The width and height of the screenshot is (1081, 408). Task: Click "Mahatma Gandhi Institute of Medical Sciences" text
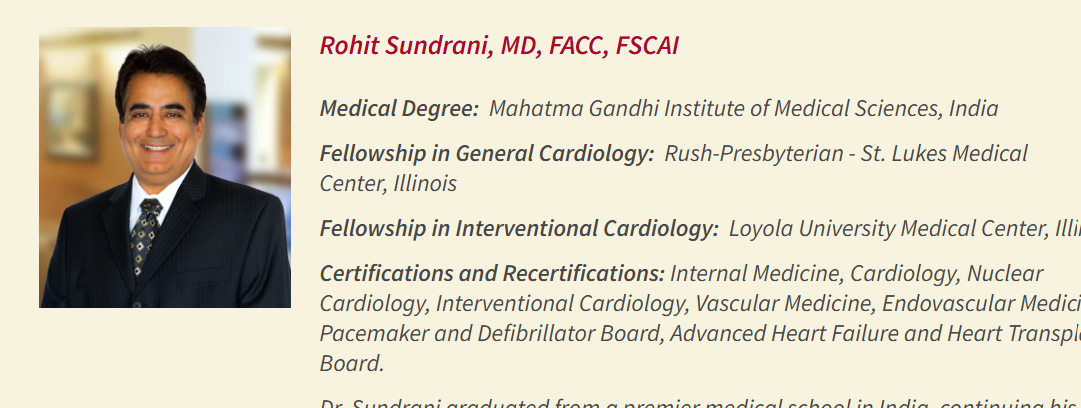coord(716,109)
